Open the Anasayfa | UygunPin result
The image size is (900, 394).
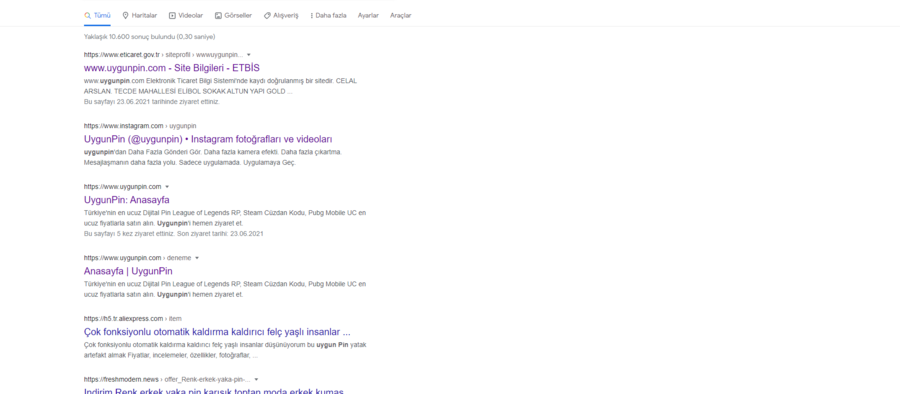pyautogui.click(x=128, y=271)
